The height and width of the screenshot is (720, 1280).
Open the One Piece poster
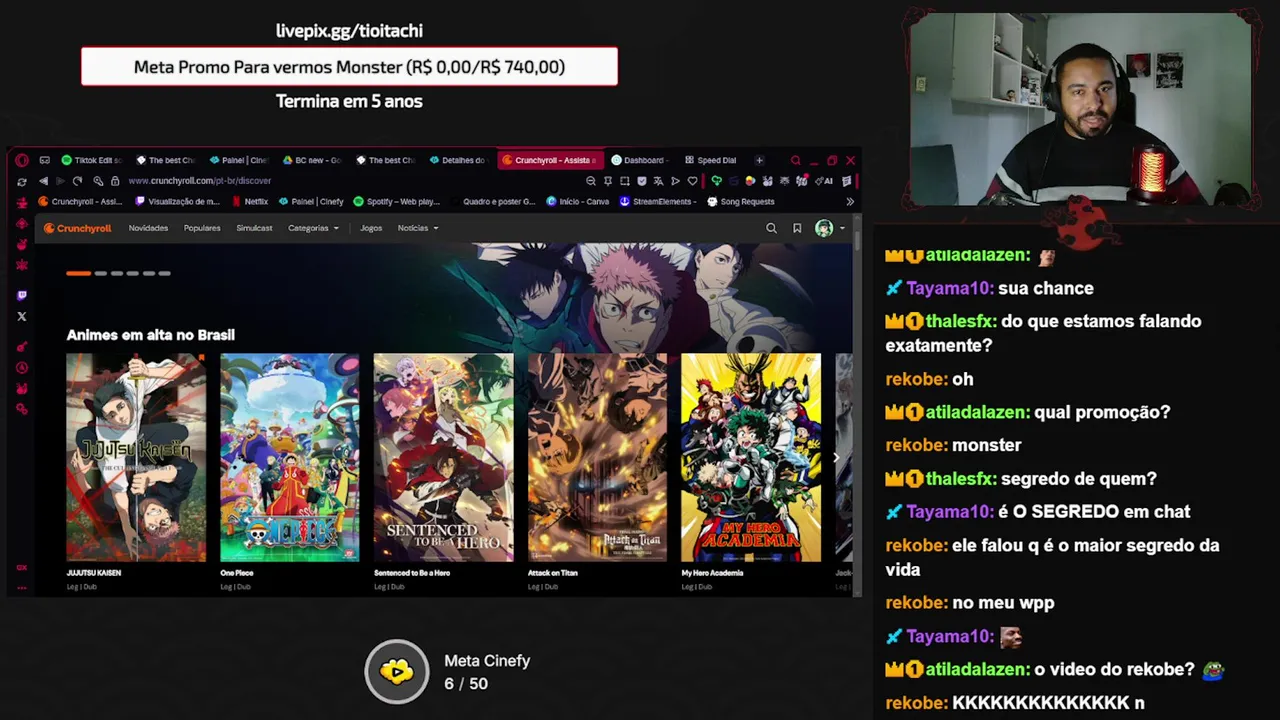point(290,457)
